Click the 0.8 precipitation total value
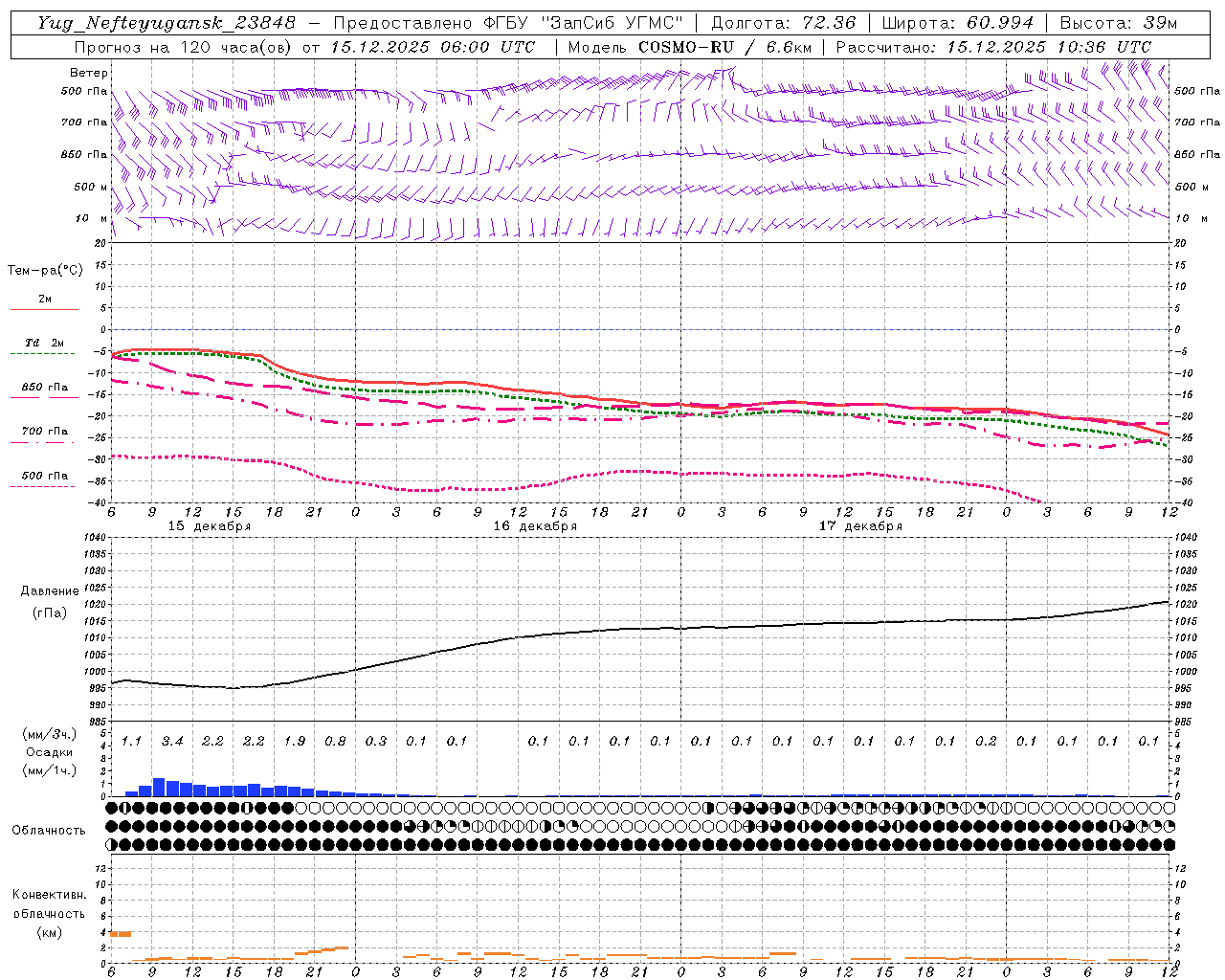This screenshot has height=980, width=1225. (x=335, y=741)
